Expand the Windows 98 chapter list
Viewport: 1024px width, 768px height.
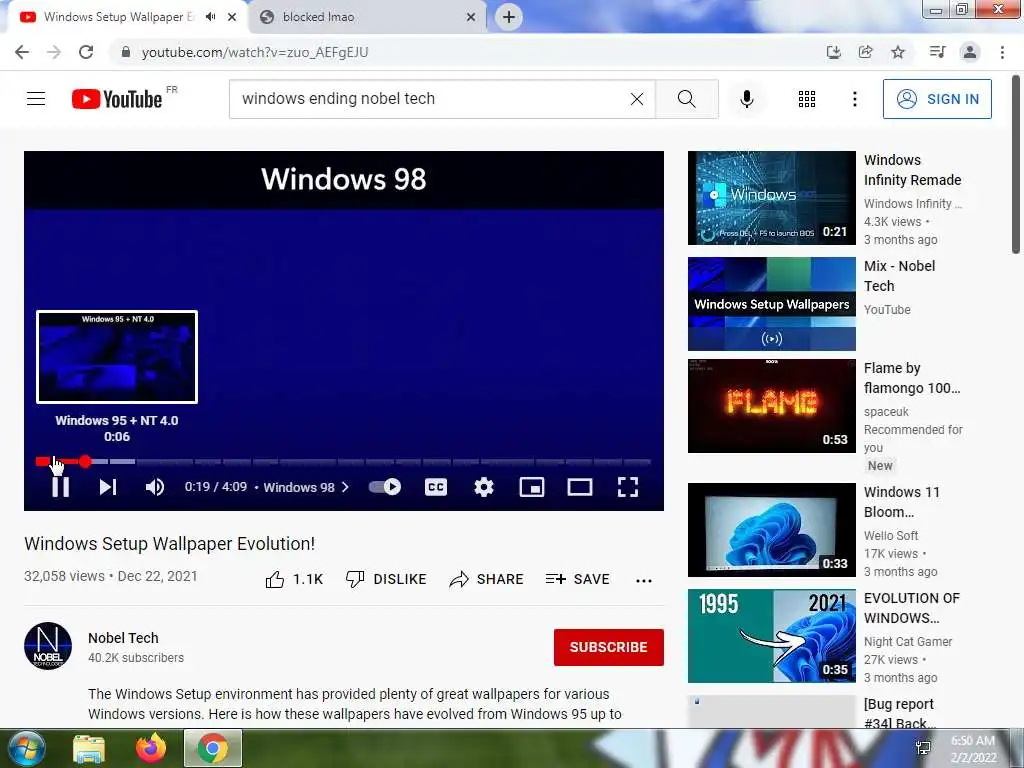point(306,487)
